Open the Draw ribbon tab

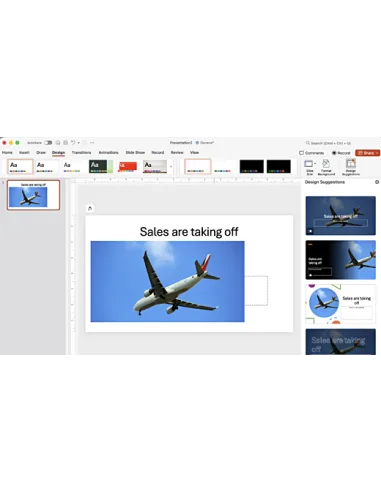[41, 152]
